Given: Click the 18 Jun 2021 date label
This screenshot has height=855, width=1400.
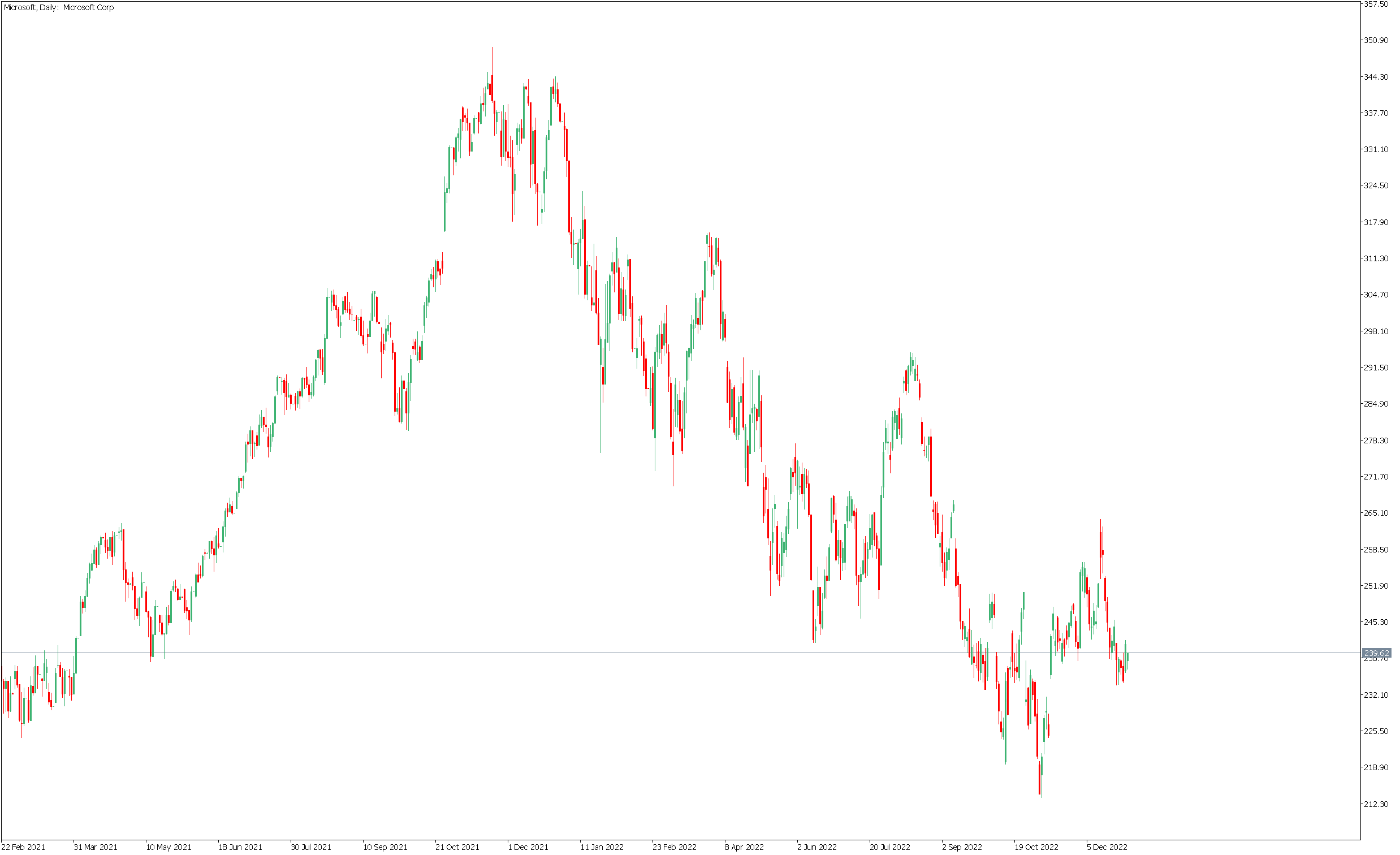Looking at the screenshot, I should [240, 847].
